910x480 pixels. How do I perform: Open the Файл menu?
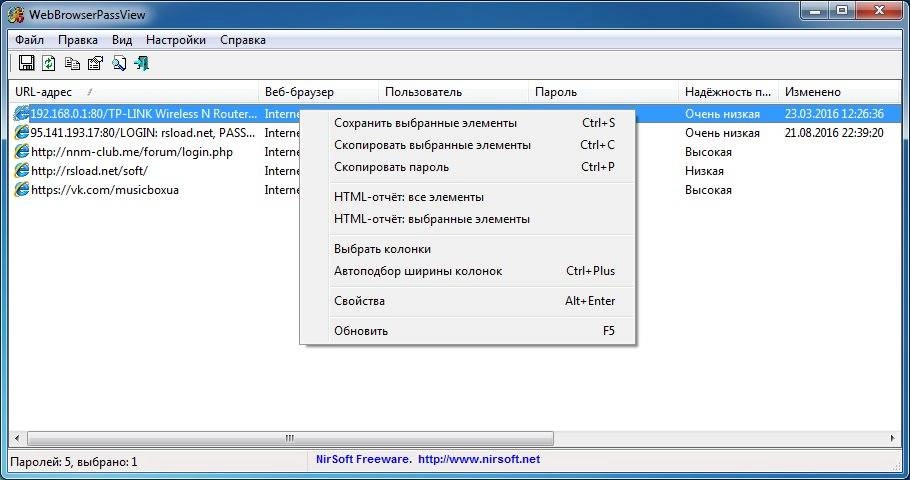30,40
